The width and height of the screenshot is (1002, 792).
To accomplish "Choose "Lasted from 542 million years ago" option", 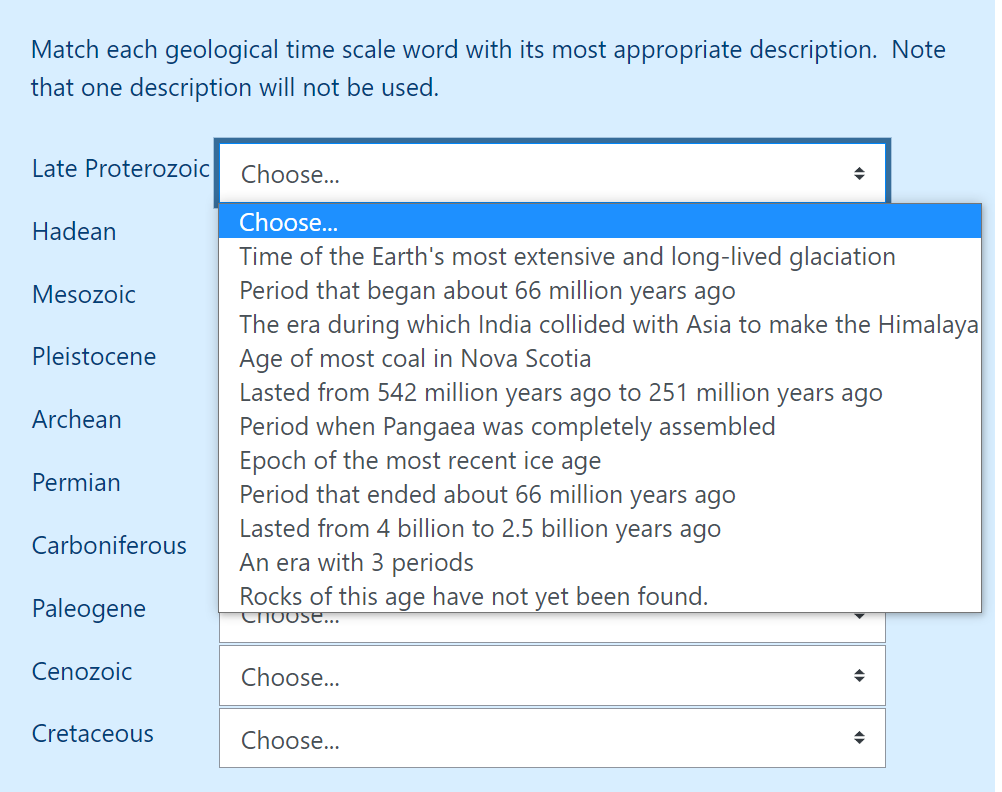I will tap(560, 393).
